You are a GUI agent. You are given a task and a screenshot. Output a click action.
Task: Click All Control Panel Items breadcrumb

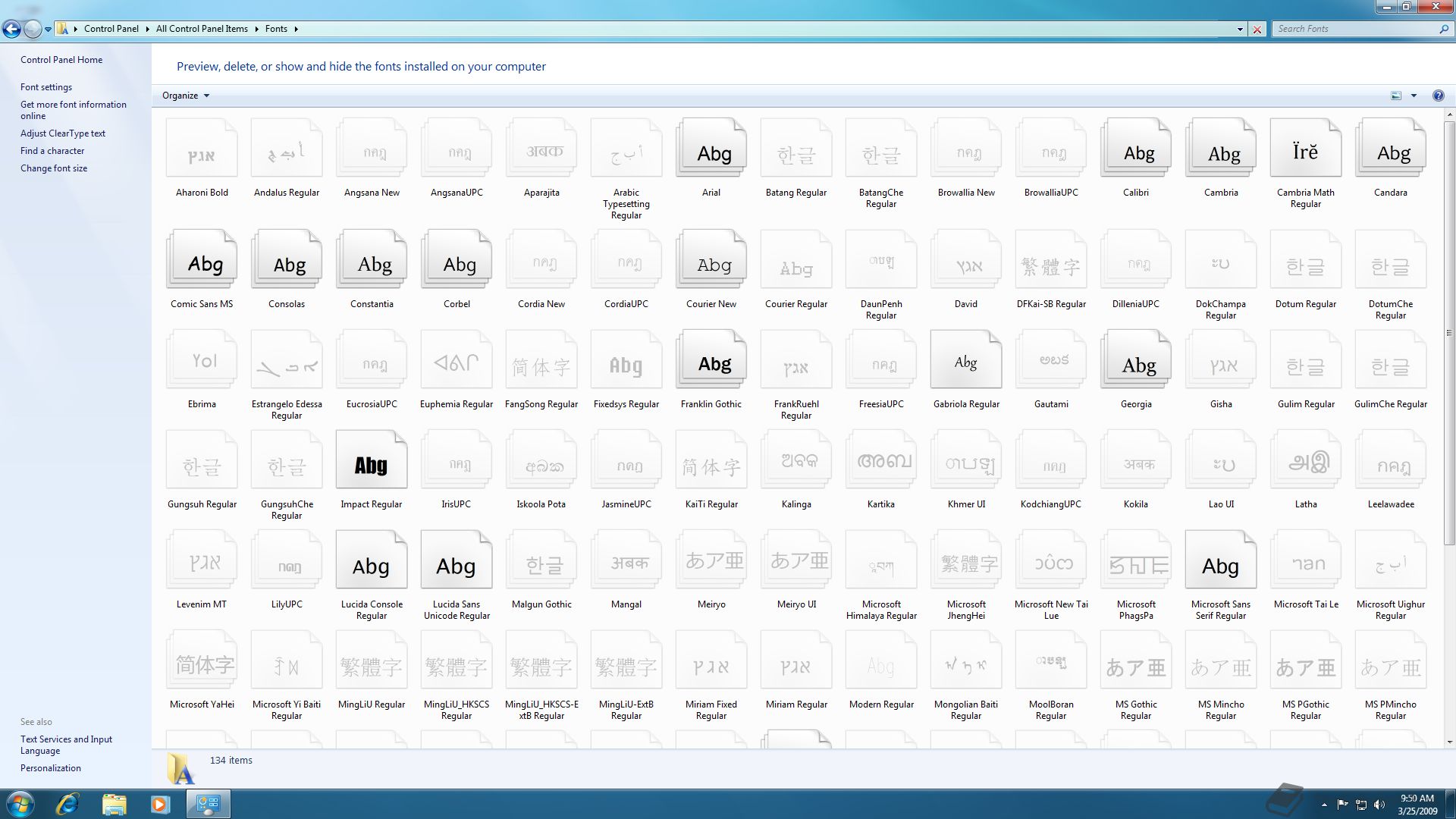pos(202,29)
